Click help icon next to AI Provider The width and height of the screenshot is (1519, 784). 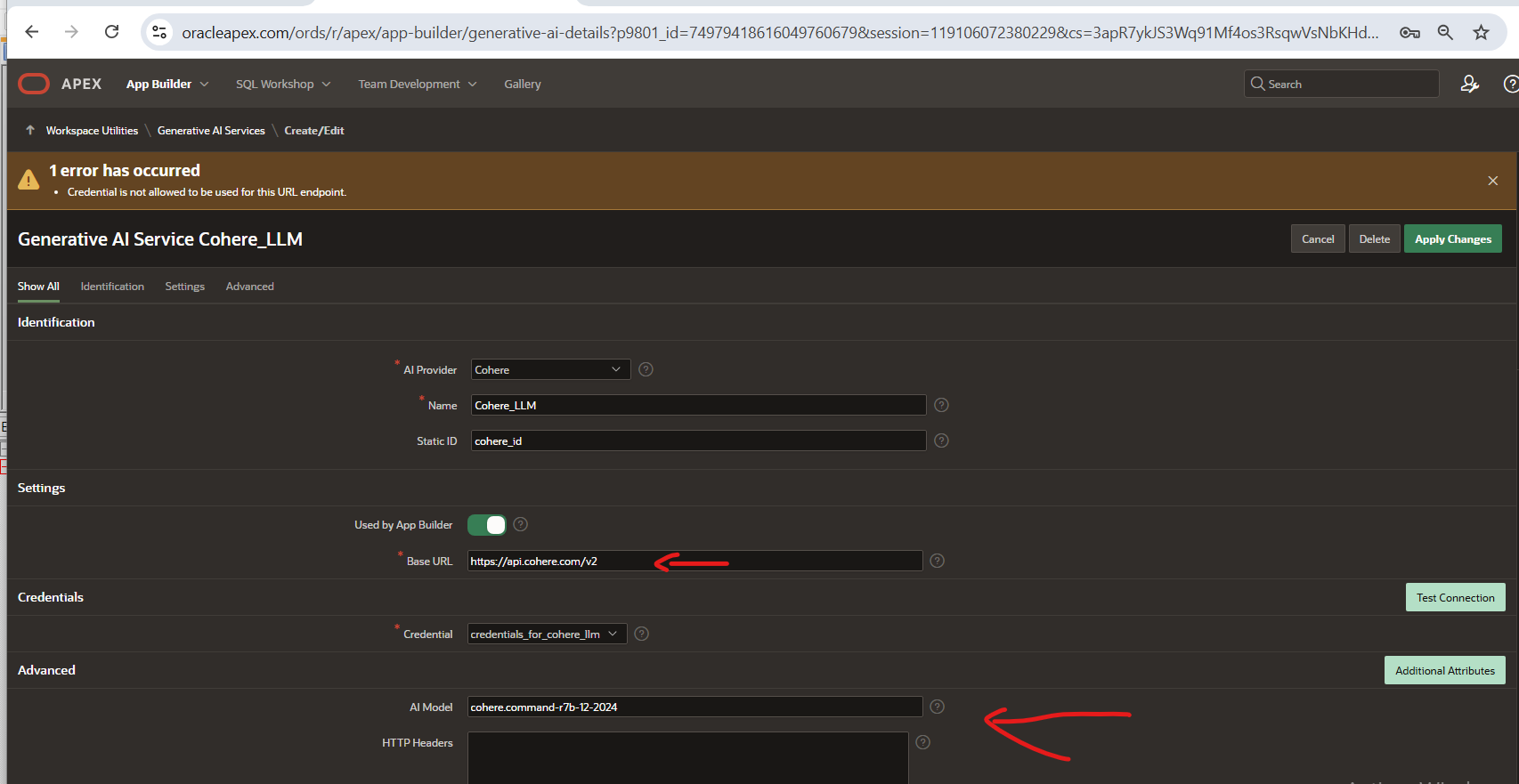pyautogui.click(x=646, y=369)
